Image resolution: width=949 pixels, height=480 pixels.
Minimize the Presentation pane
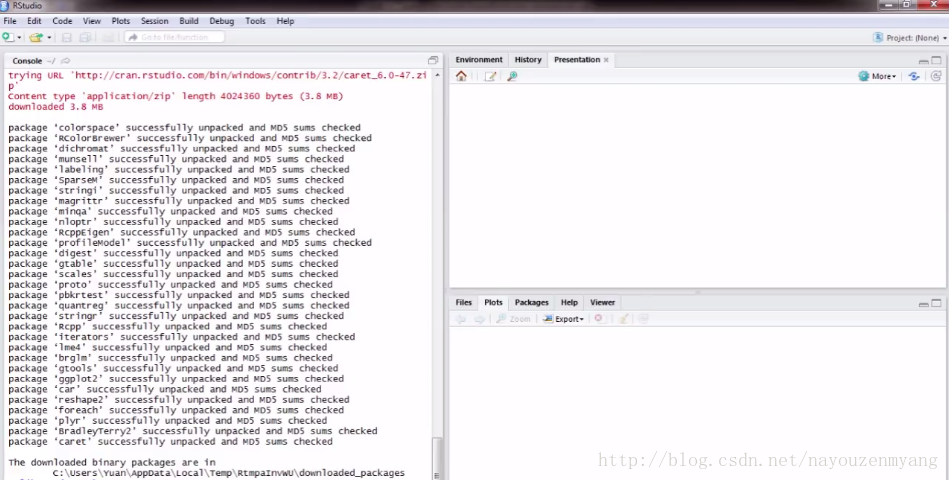(x=924, y=61)
